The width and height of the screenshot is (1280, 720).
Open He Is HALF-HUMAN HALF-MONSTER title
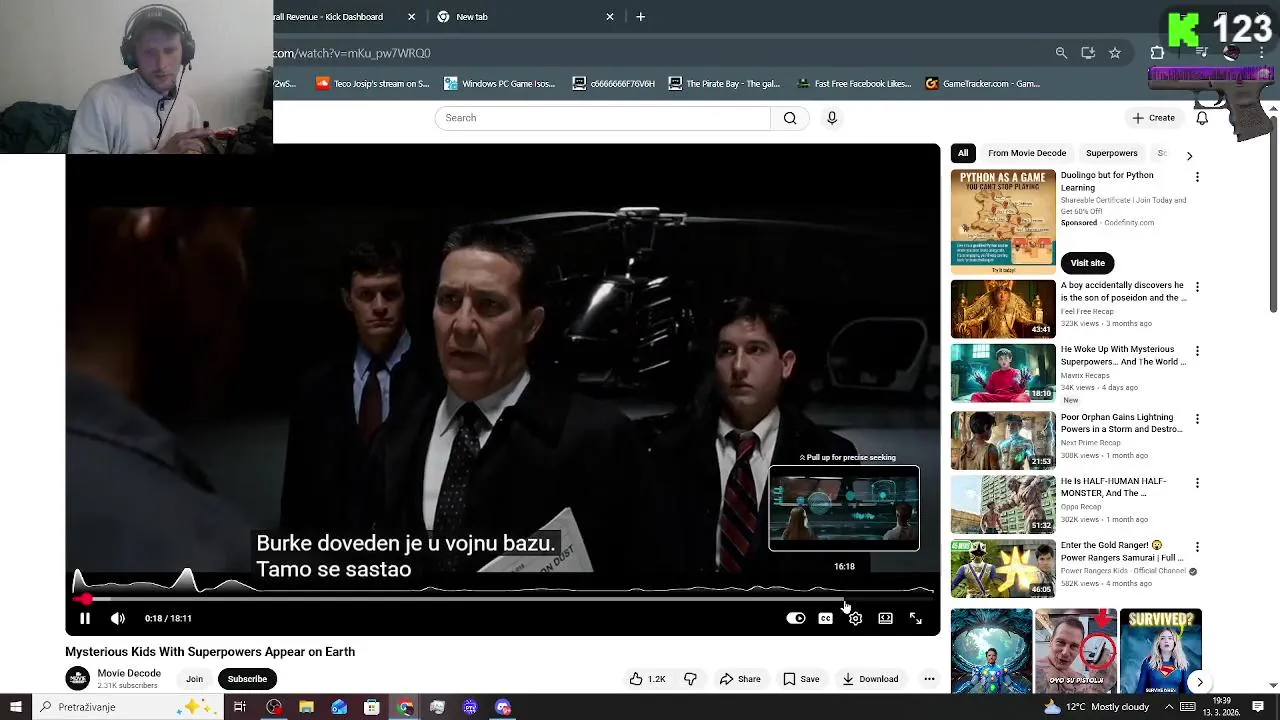tap(1113, 487)
